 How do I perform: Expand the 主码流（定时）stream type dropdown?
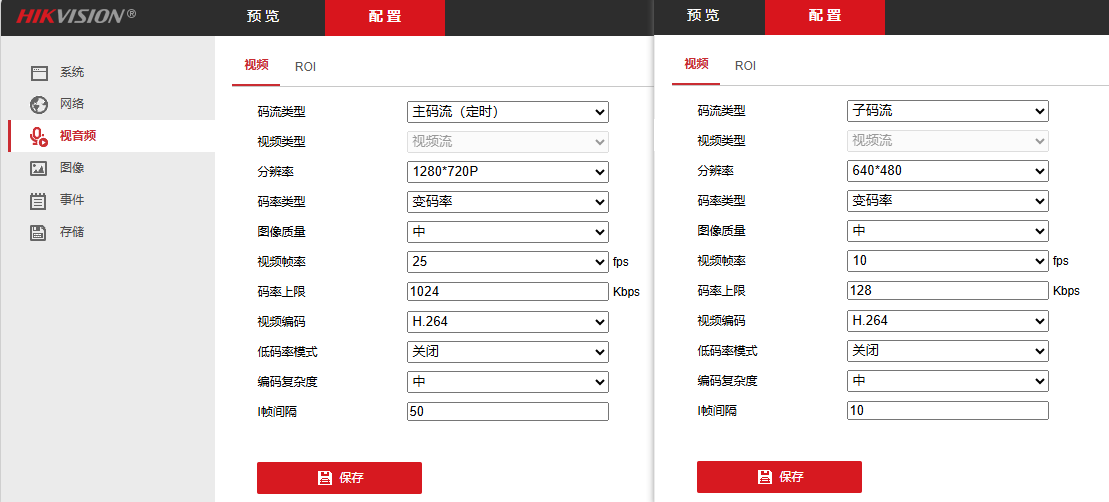[508, 112]
